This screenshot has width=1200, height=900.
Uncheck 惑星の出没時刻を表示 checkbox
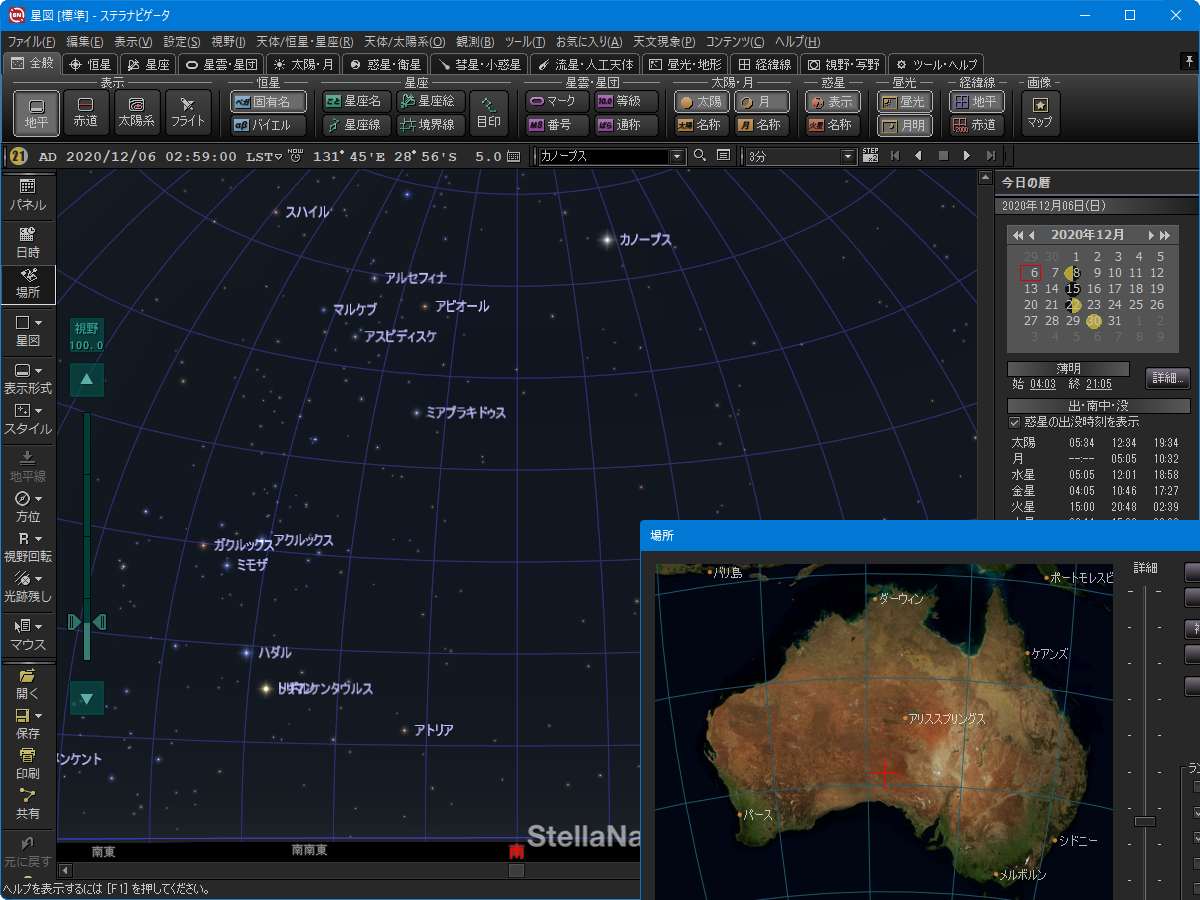tap(1015, 422)
